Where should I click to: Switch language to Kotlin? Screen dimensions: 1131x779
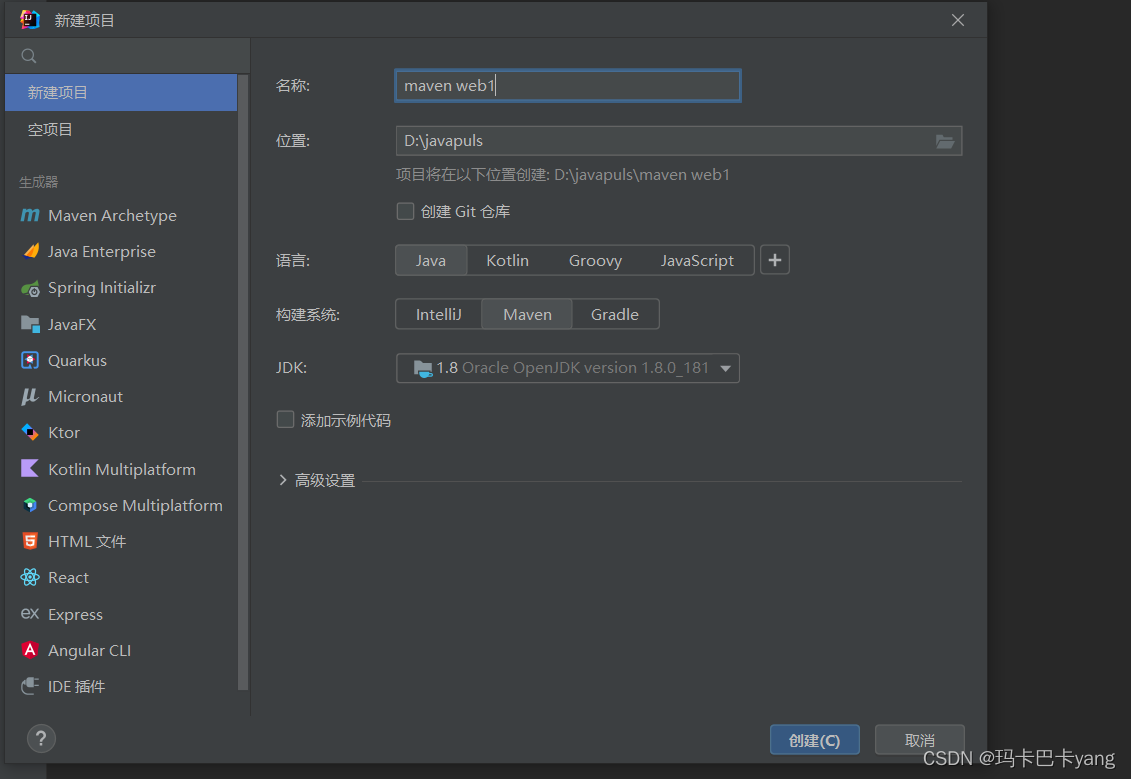click(507, 260)
